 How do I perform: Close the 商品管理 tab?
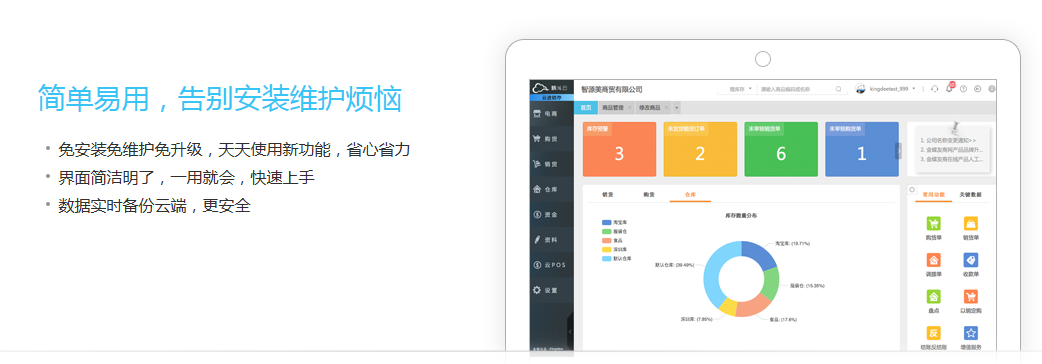(x=629, y=108)
